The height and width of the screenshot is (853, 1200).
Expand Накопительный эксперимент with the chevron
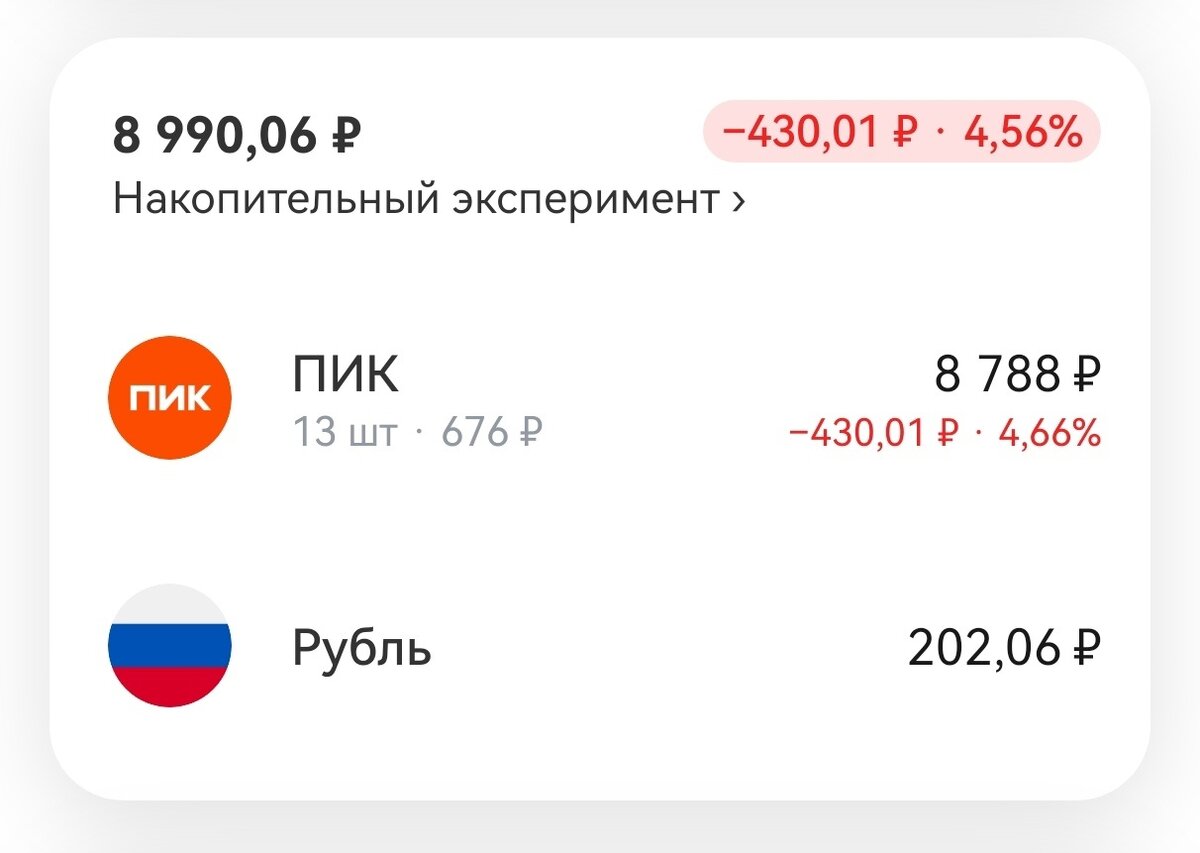pyautogui.click(x=737, y=200)
